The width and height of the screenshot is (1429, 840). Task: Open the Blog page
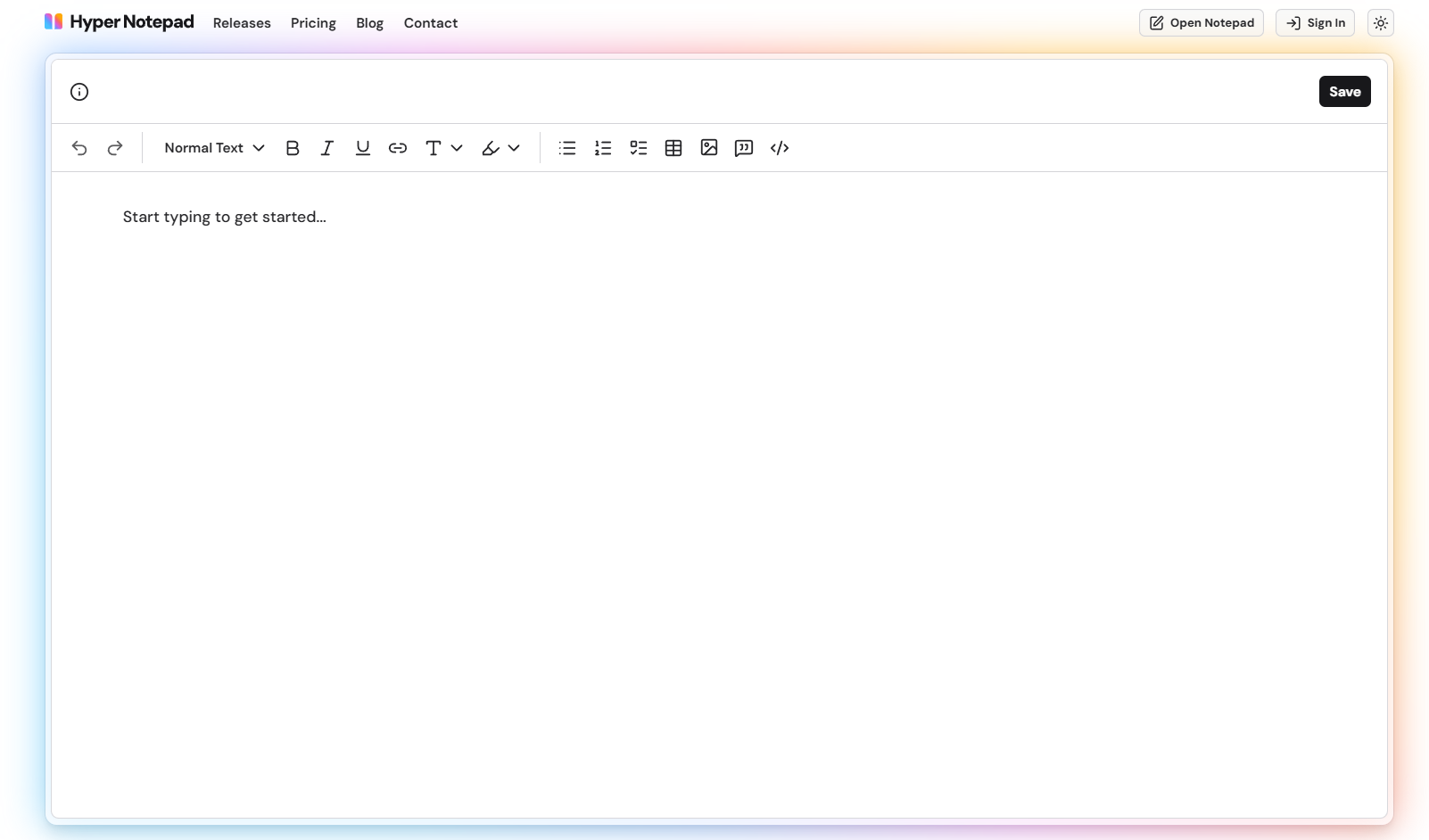(369, 23)
